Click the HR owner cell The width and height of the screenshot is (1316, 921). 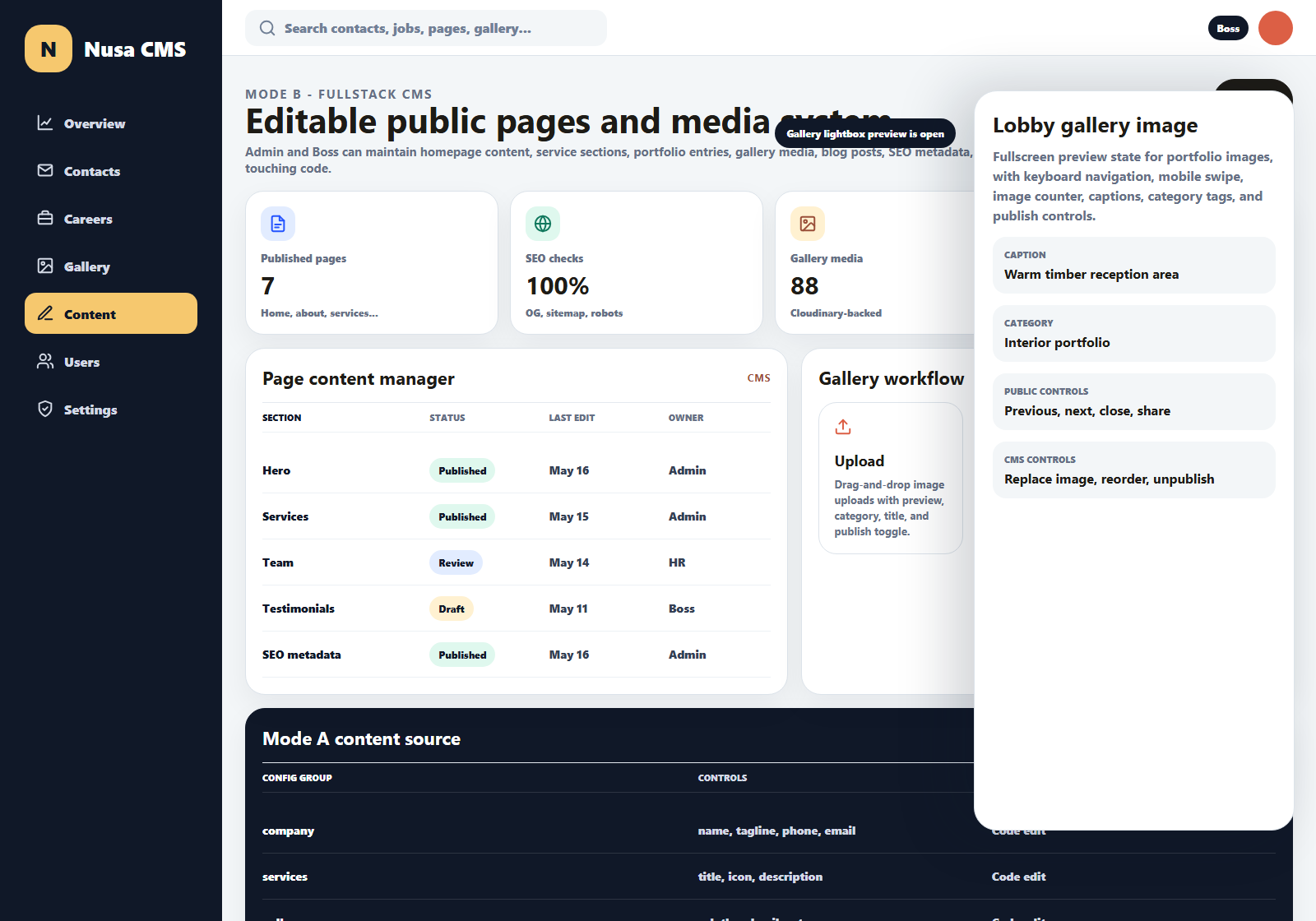[677, 562]
